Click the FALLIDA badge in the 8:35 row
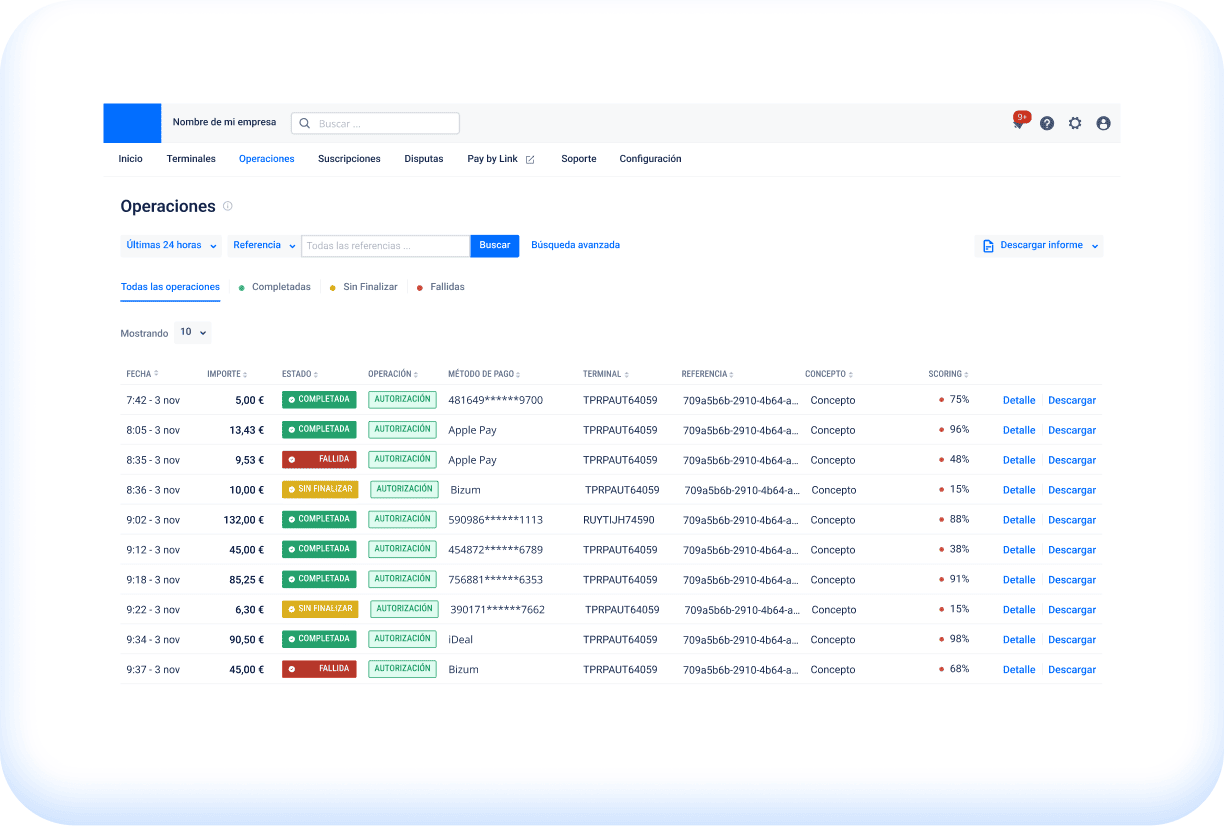This screenshot has height=826, width=1224. [319, 459]
